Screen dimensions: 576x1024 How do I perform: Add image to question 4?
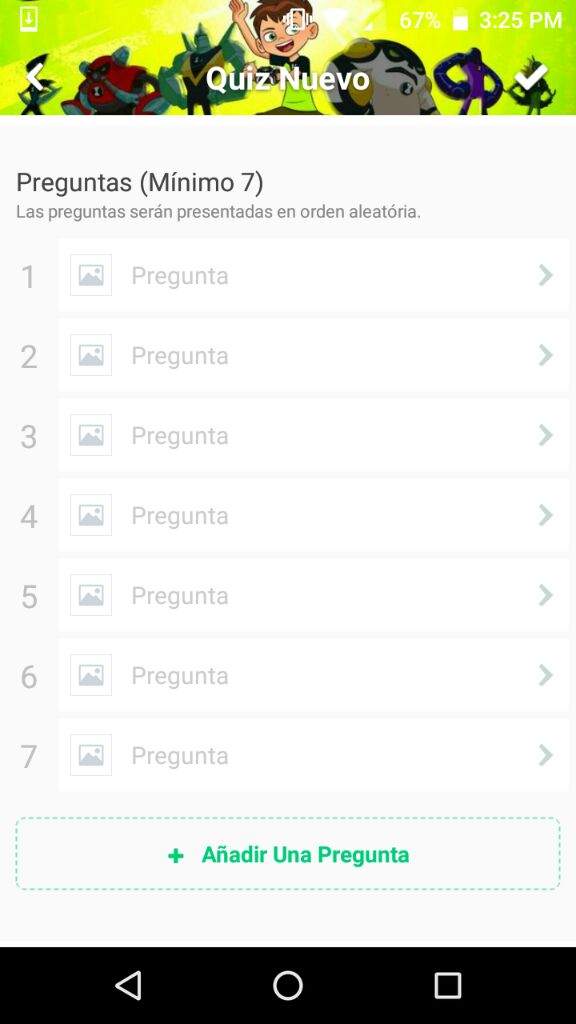[x=91, y=515]
